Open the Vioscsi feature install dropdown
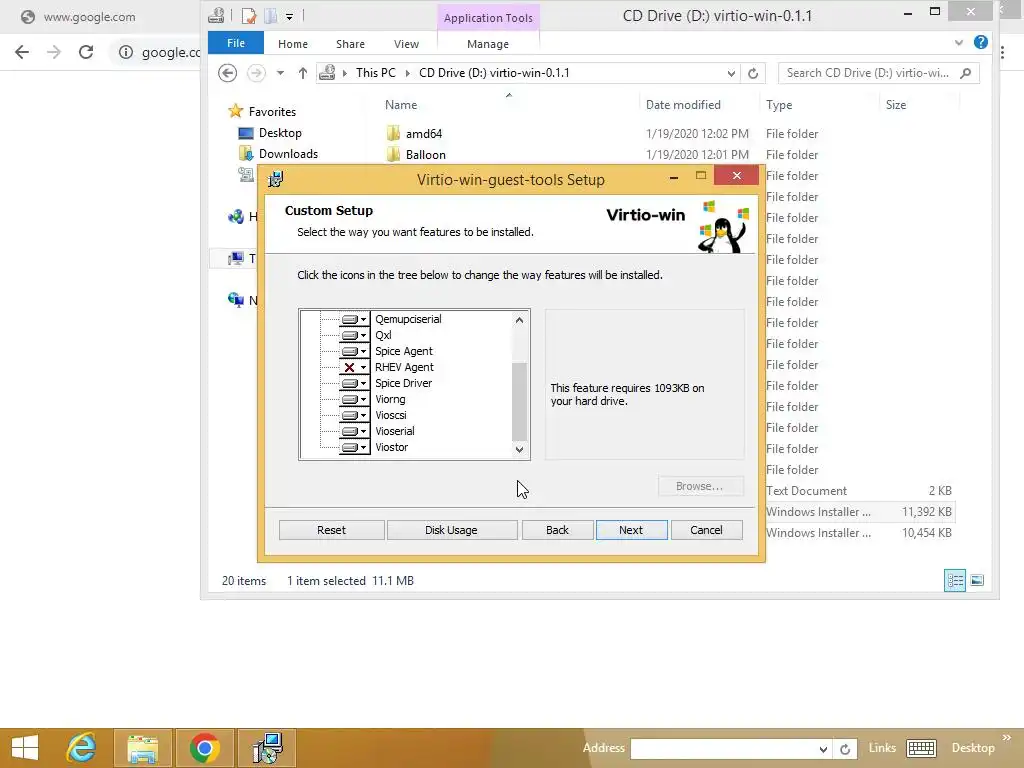The height and width of the screenshot is (768, 1024). (354, 415)
